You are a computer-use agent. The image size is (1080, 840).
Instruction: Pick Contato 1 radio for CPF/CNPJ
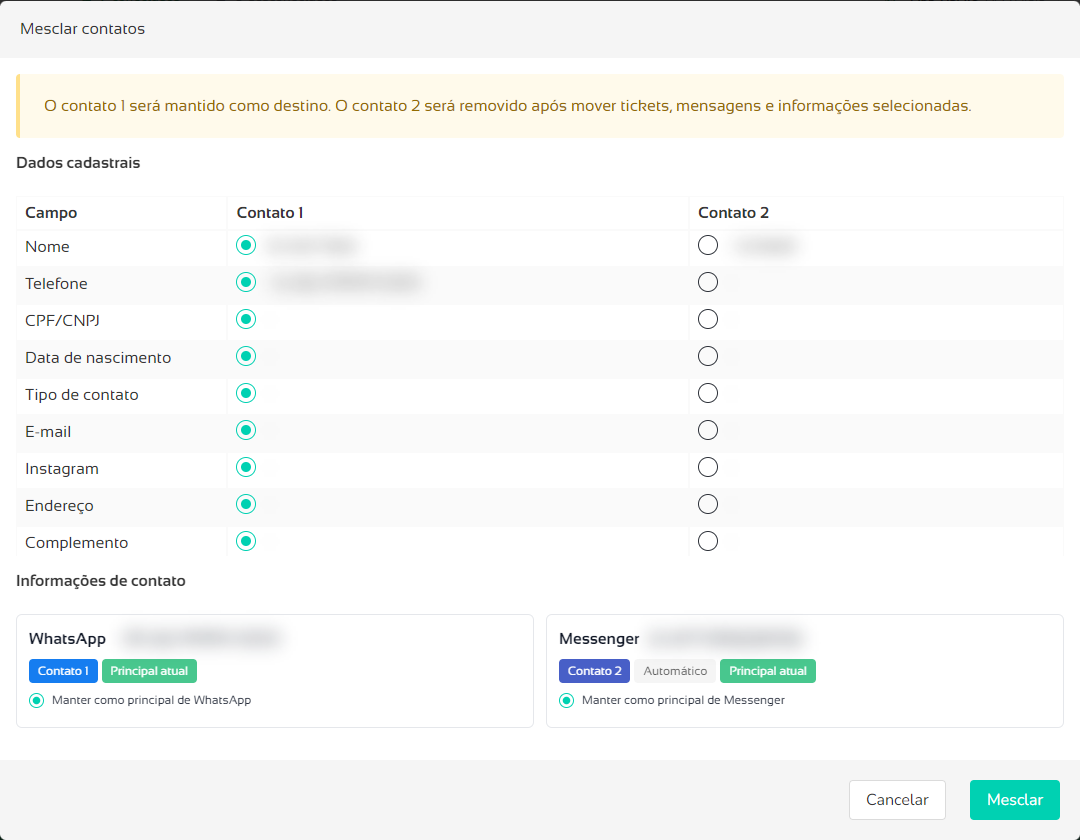tap(246, 319)
